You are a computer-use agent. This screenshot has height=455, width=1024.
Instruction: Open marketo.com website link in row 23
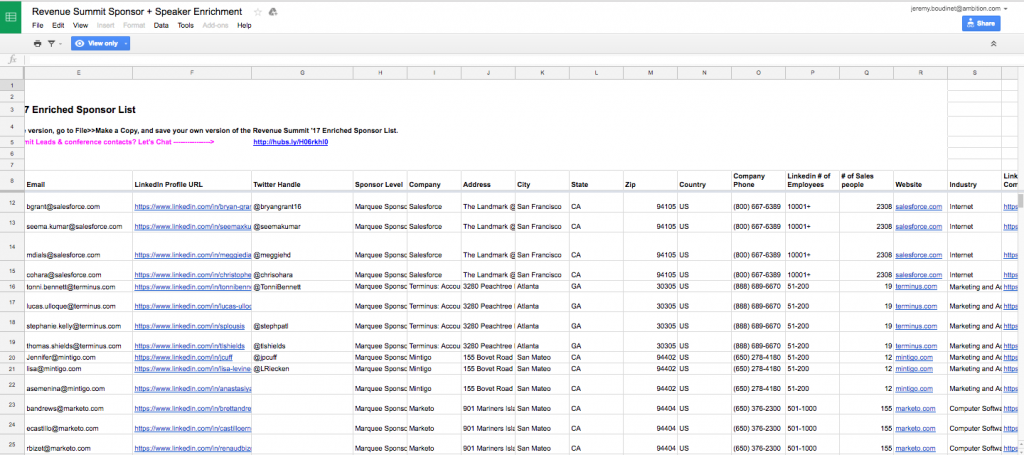click(x=915, y=409)
